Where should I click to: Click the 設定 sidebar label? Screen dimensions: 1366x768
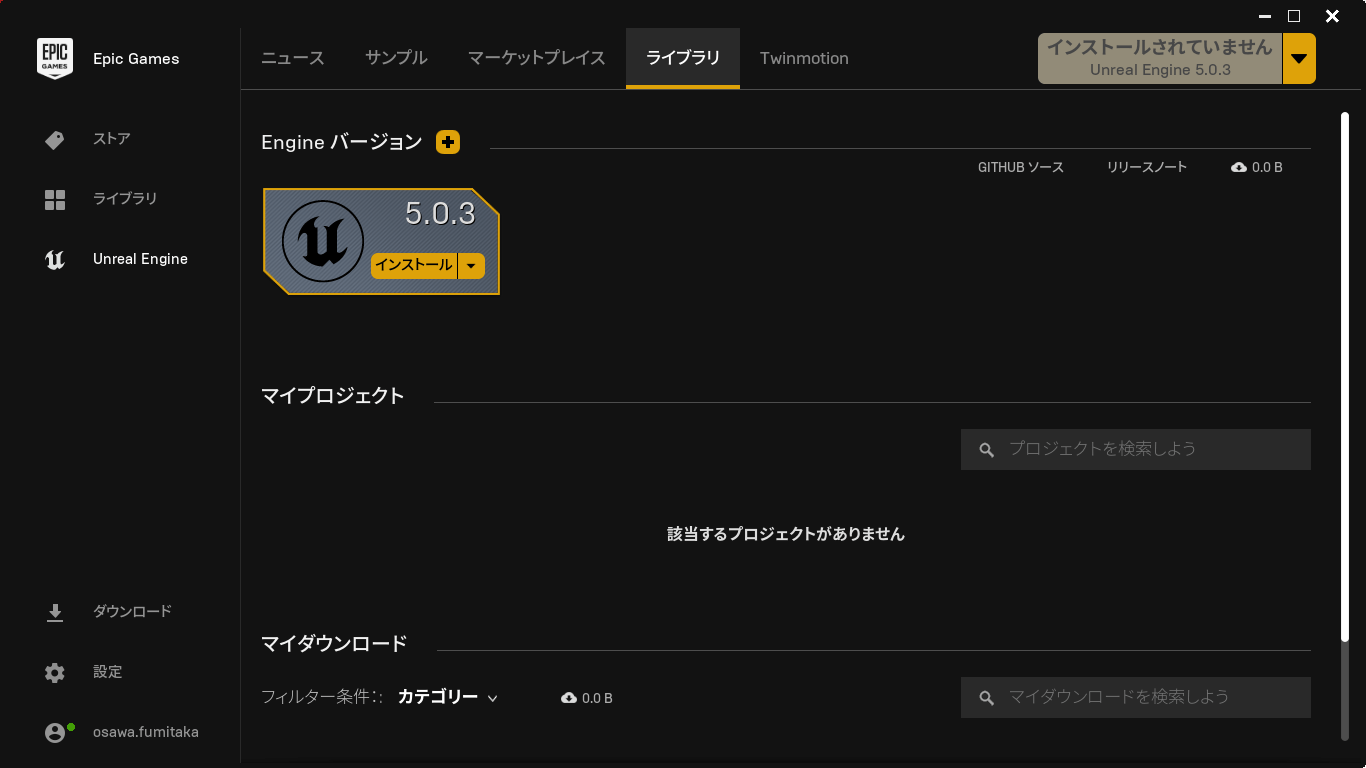tap(107, 672)
